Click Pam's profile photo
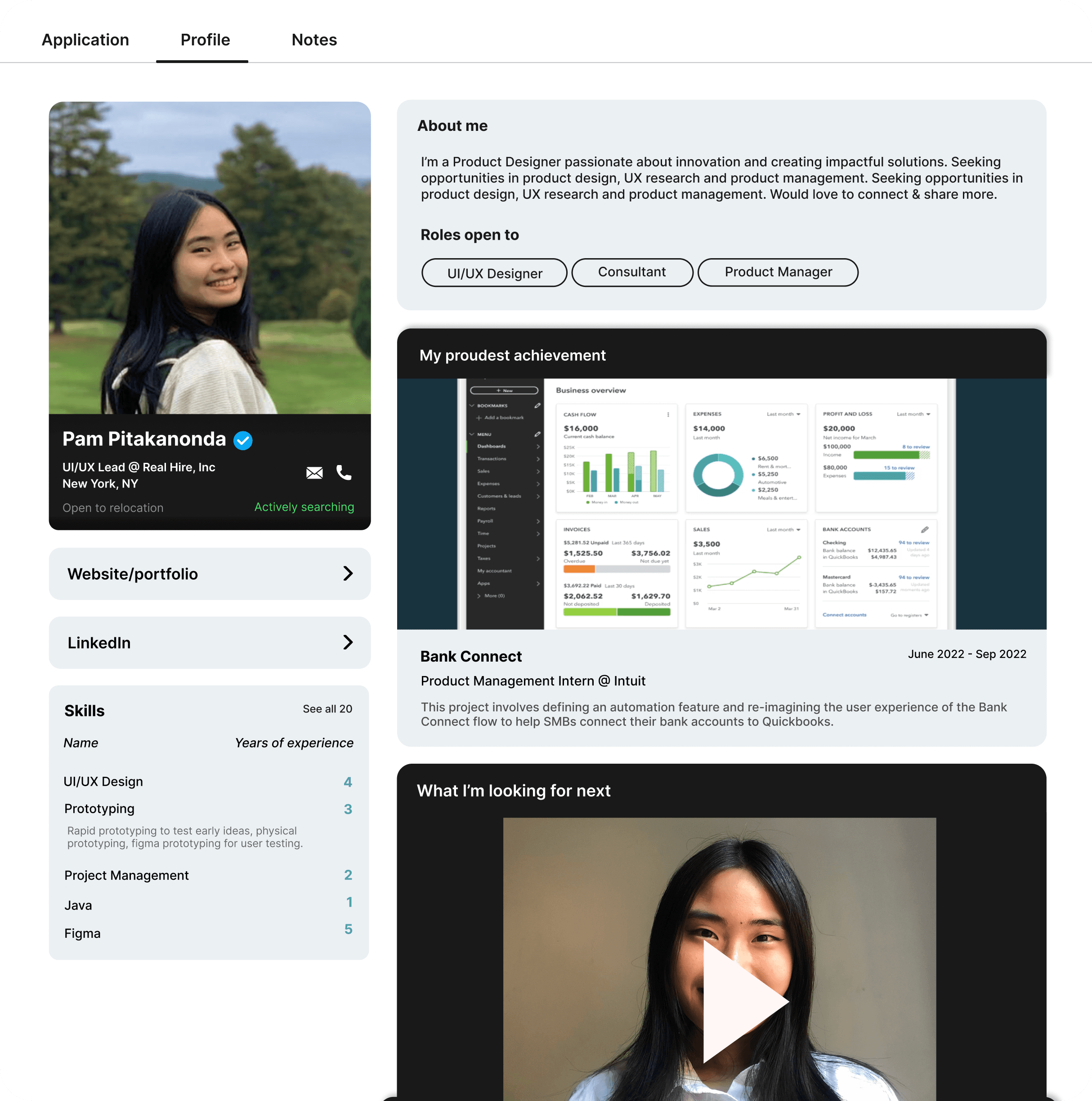This screenshot has width=1092, height=1101. coord(210,256)
